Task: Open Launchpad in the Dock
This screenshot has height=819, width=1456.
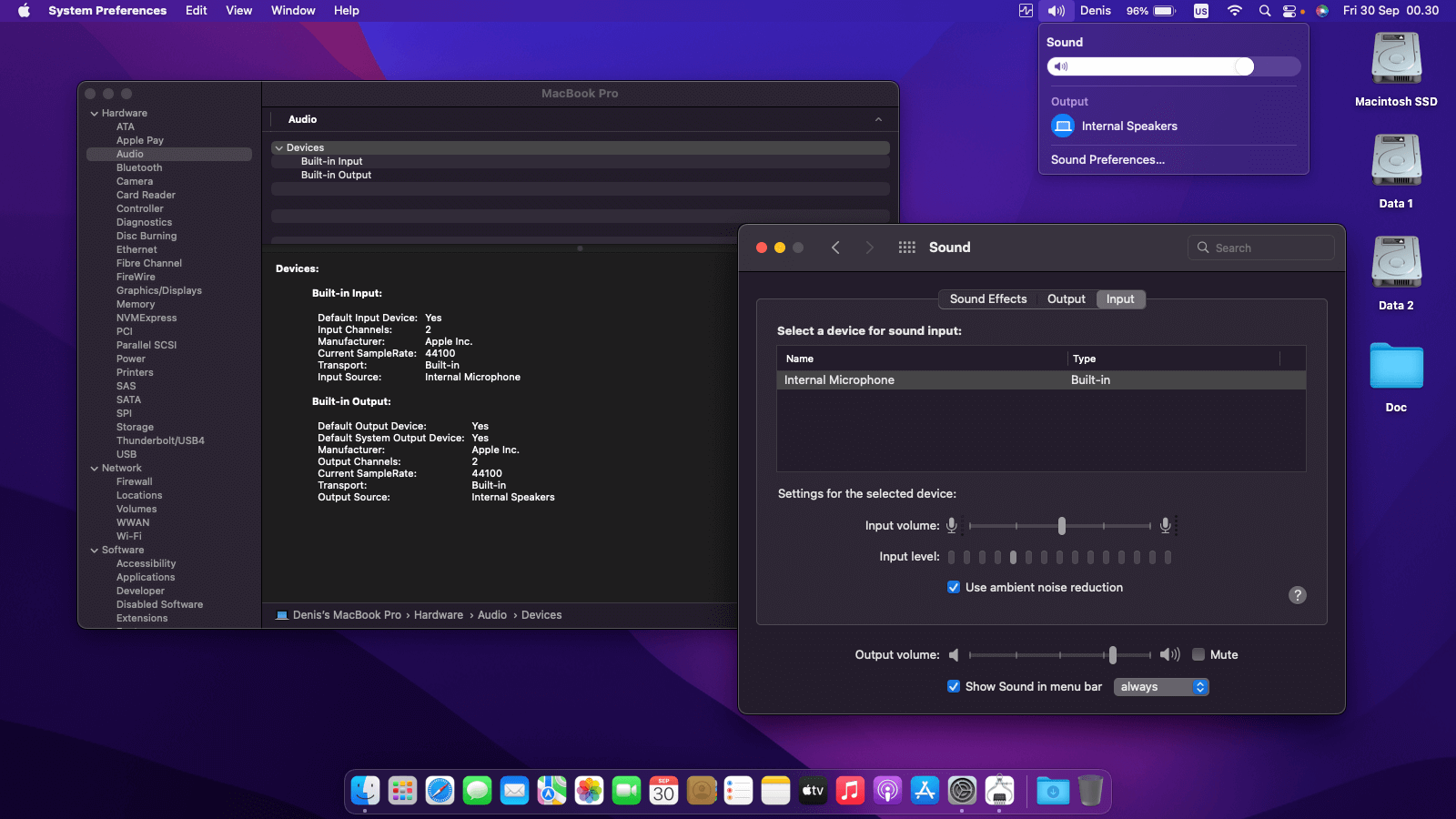Action: (402, 791)
